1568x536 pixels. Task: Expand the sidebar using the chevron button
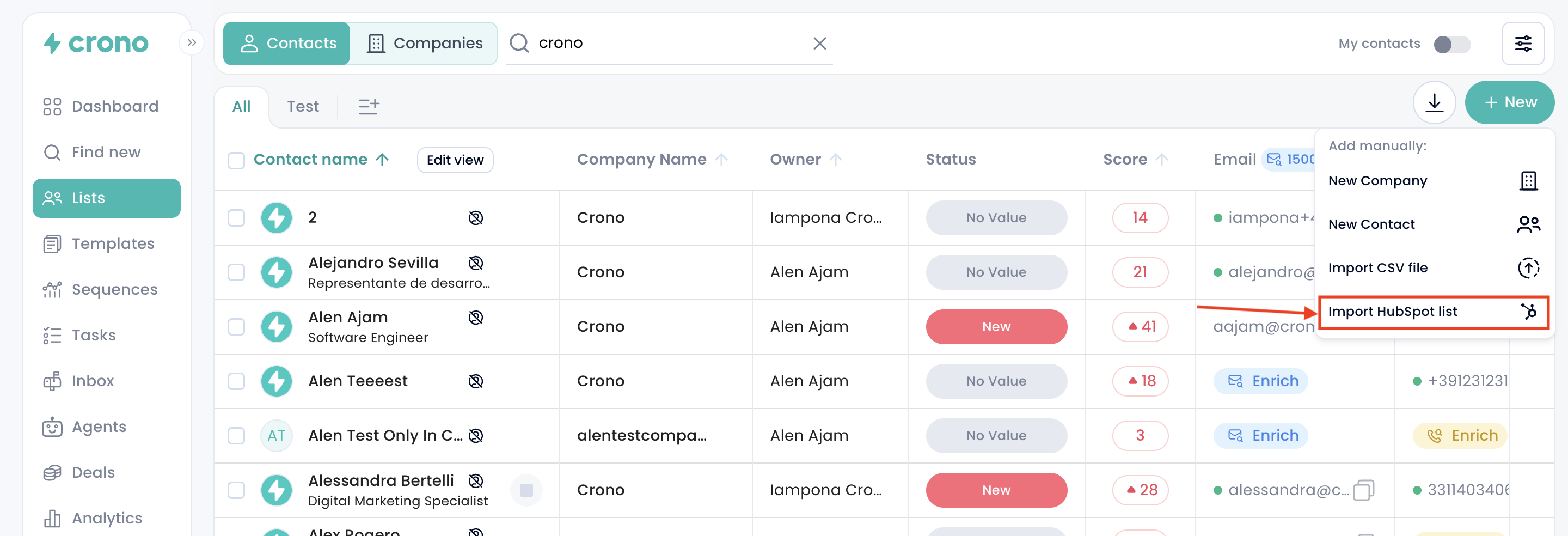pyautogui.click(x=192, y=42)
